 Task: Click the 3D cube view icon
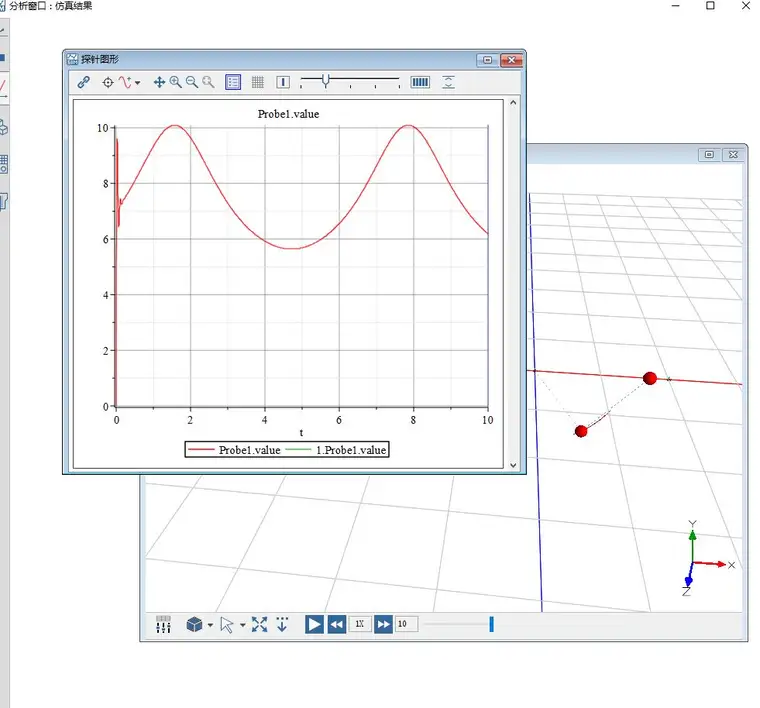coord(194,624)
